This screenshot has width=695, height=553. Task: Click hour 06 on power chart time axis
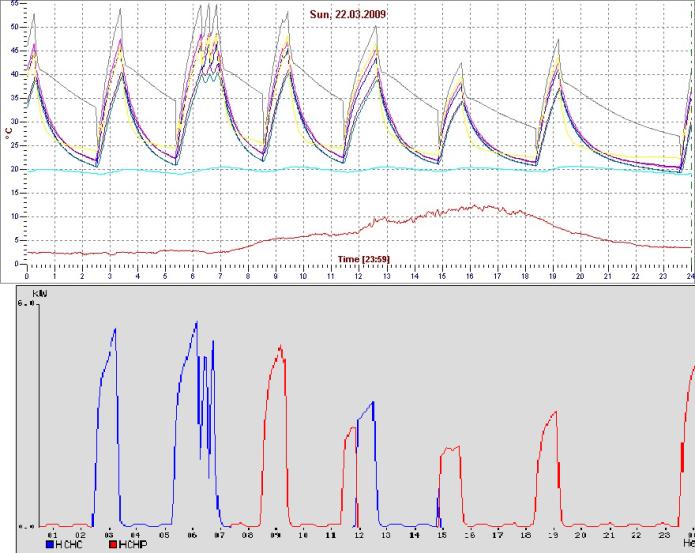(x=191, y=535)
